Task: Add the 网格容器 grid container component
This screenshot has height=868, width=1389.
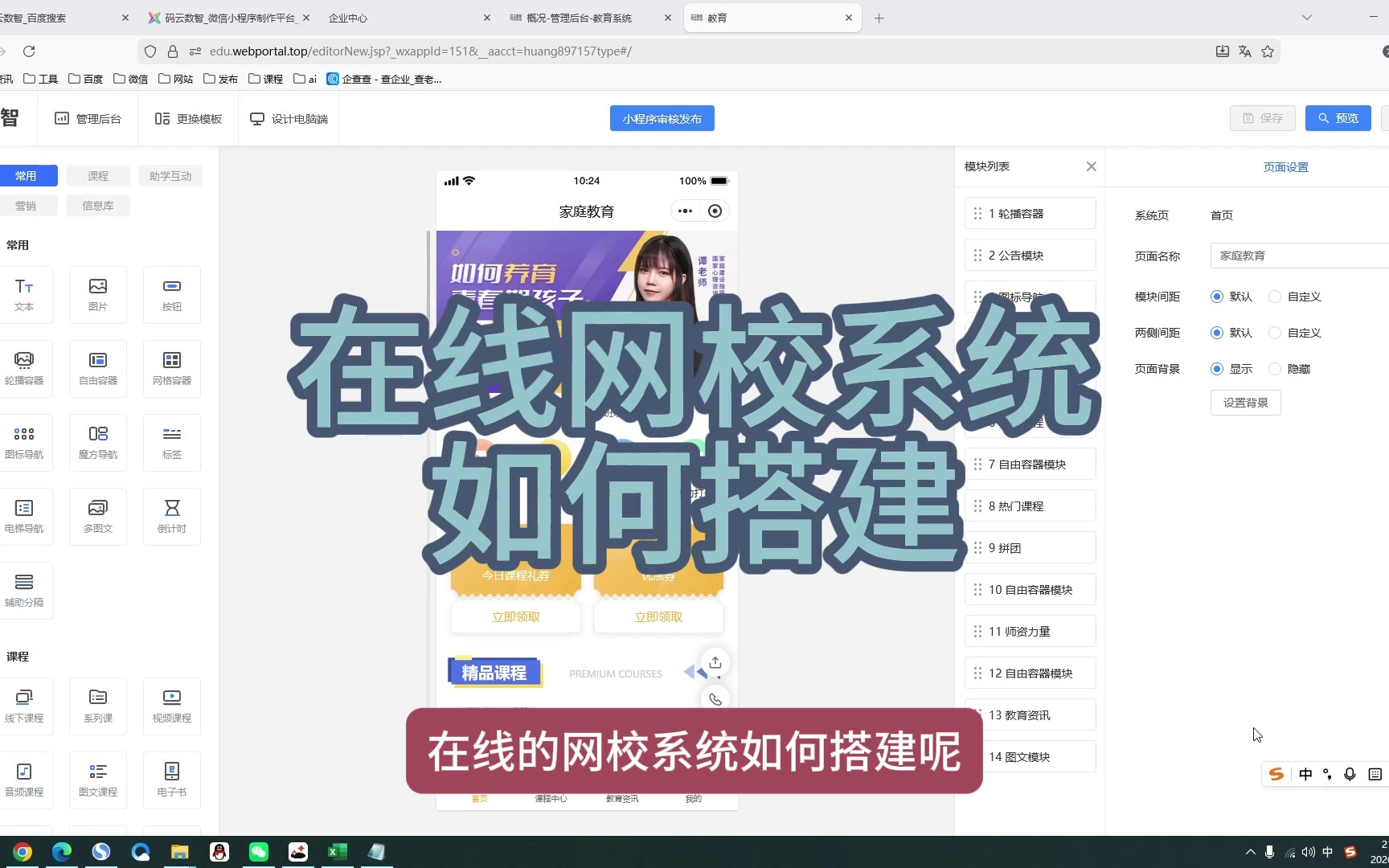Action: [172, 368]
